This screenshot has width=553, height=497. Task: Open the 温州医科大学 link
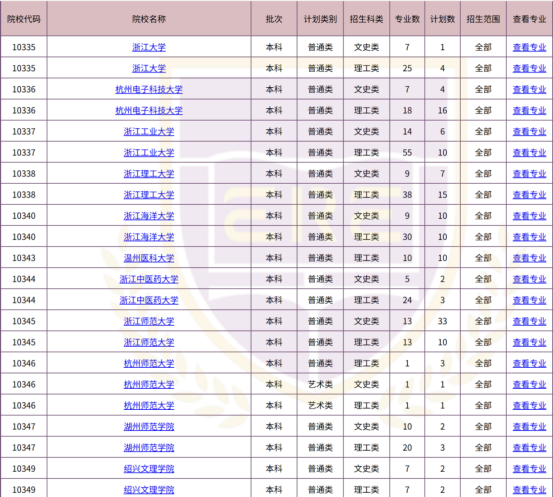pyautogui.click(x=149, y=258)
